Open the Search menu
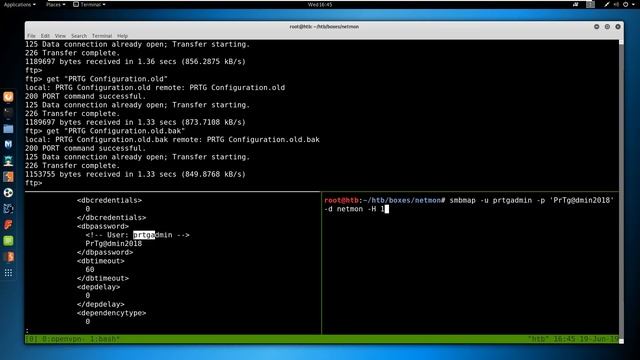The image size is (640, 360). [x=79, y=36]
